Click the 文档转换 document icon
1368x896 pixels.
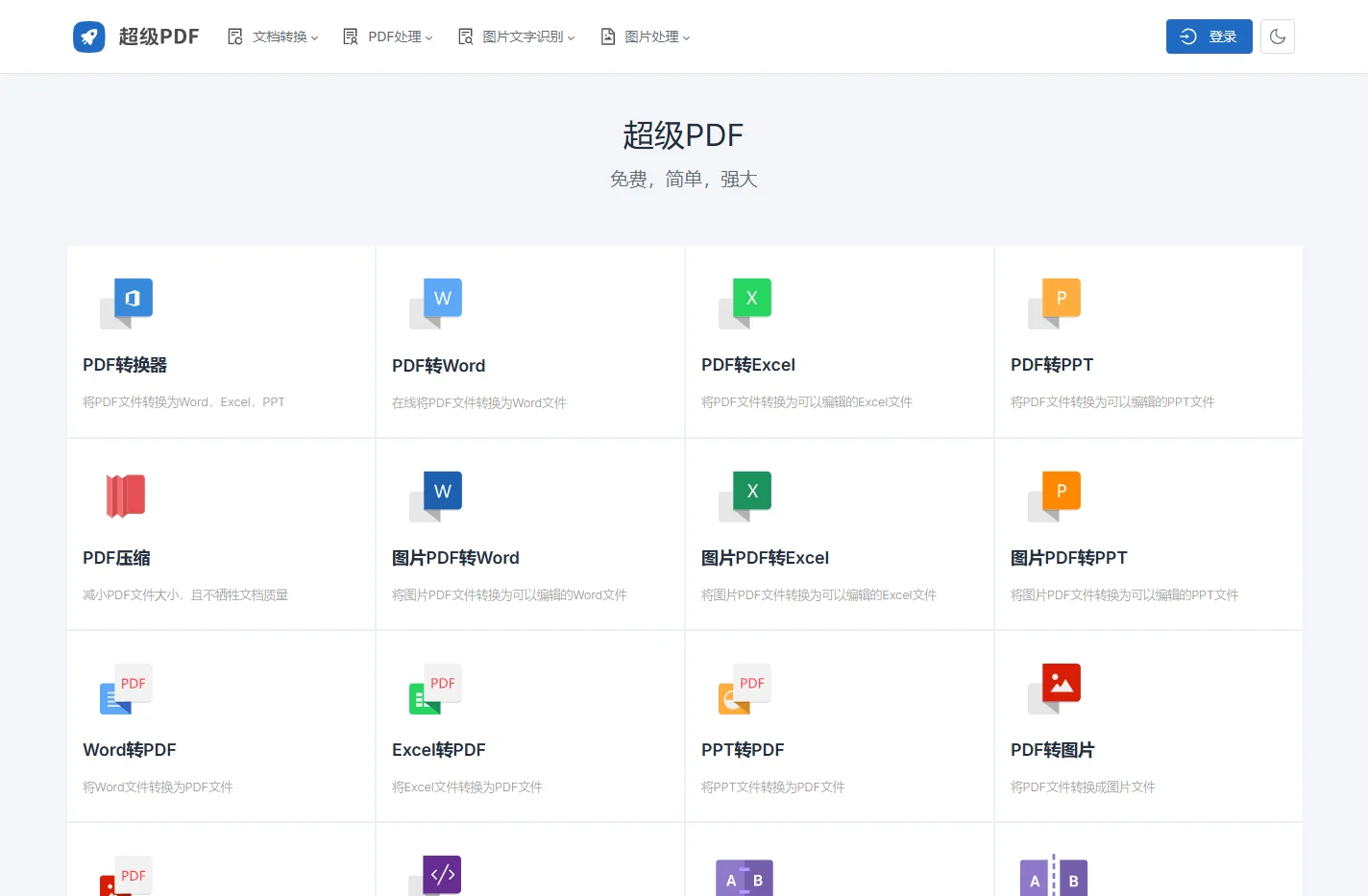click(235, 36)
